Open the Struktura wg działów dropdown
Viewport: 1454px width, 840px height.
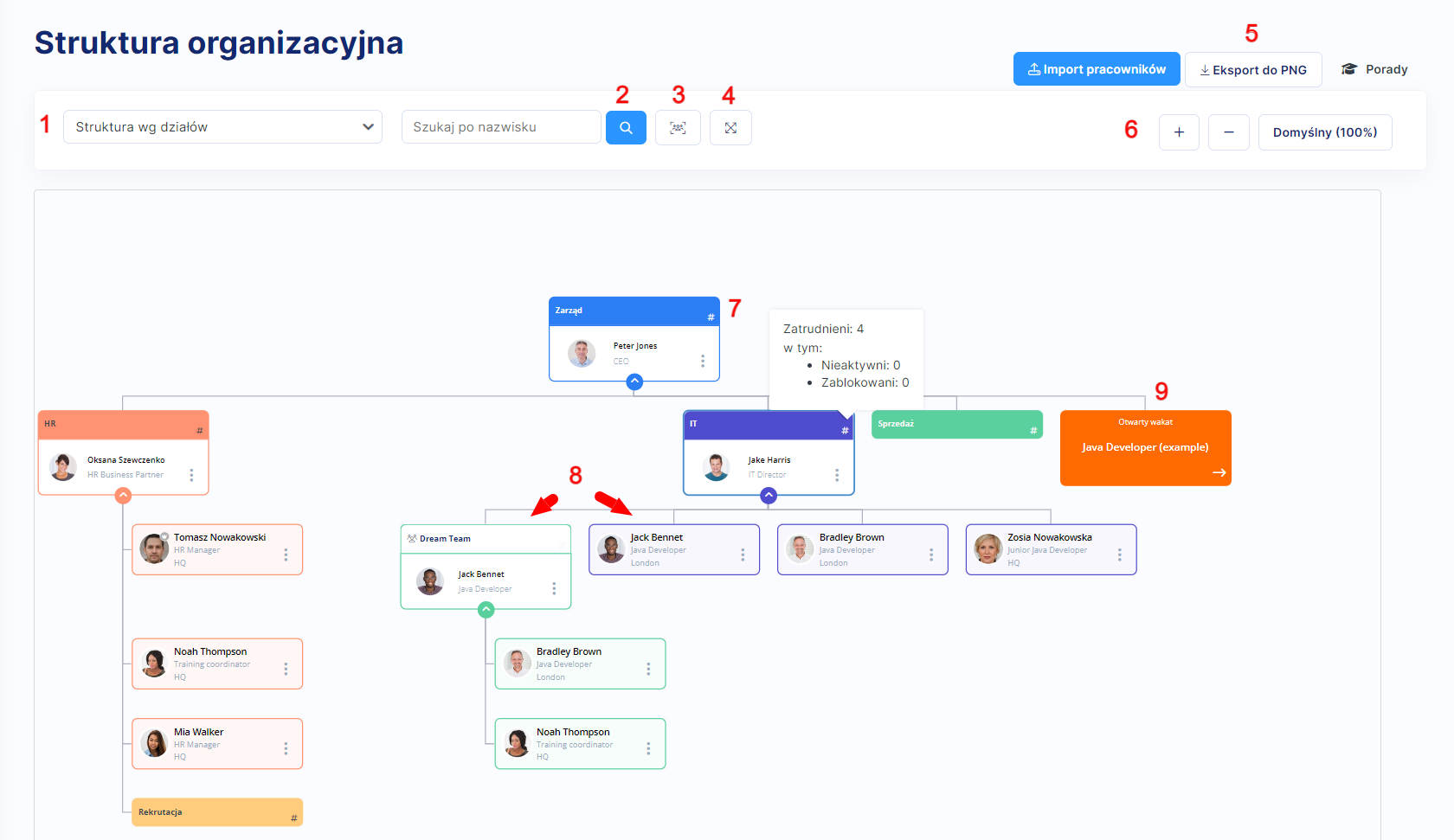click(222, 127)
